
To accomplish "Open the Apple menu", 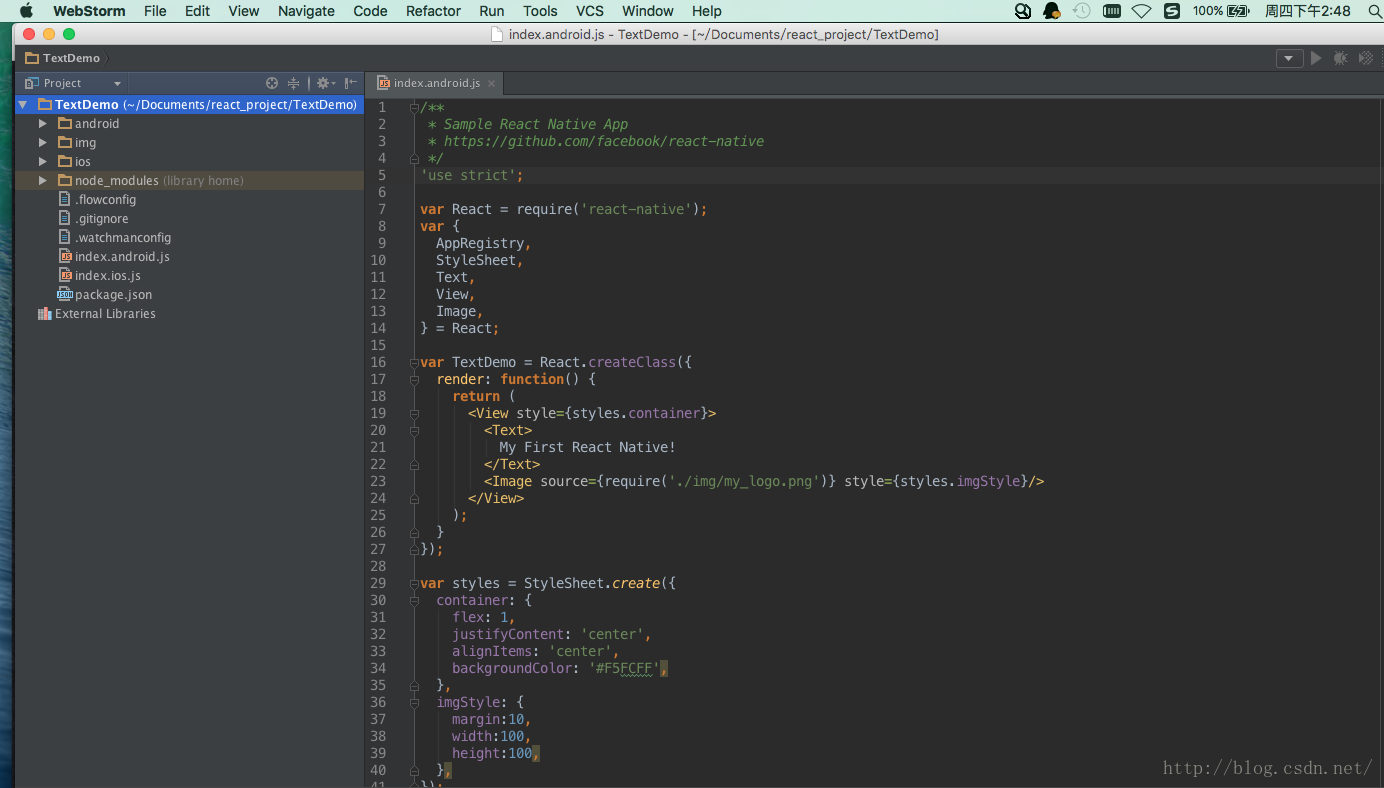I will (x=26, y=11).
